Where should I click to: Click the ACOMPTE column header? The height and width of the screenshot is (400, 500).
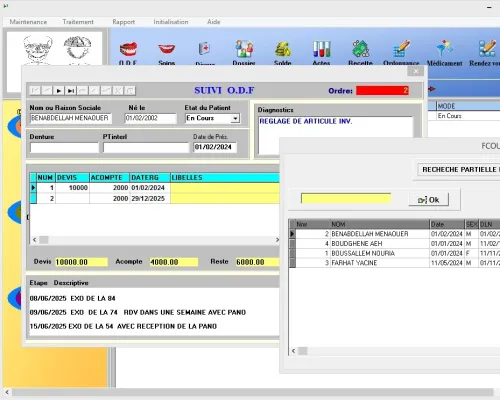point(109,178)
